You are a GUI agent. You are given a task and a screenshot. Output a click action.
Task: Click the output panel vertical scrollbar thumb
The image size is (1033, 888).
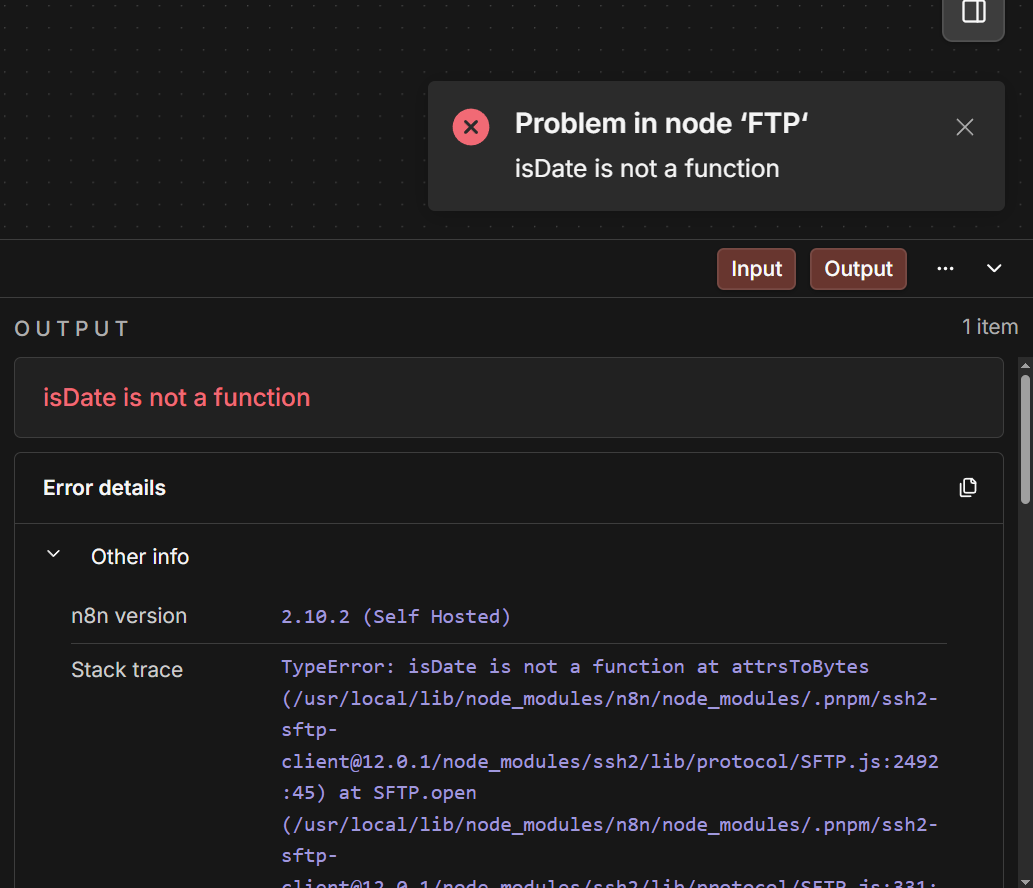1025,438
